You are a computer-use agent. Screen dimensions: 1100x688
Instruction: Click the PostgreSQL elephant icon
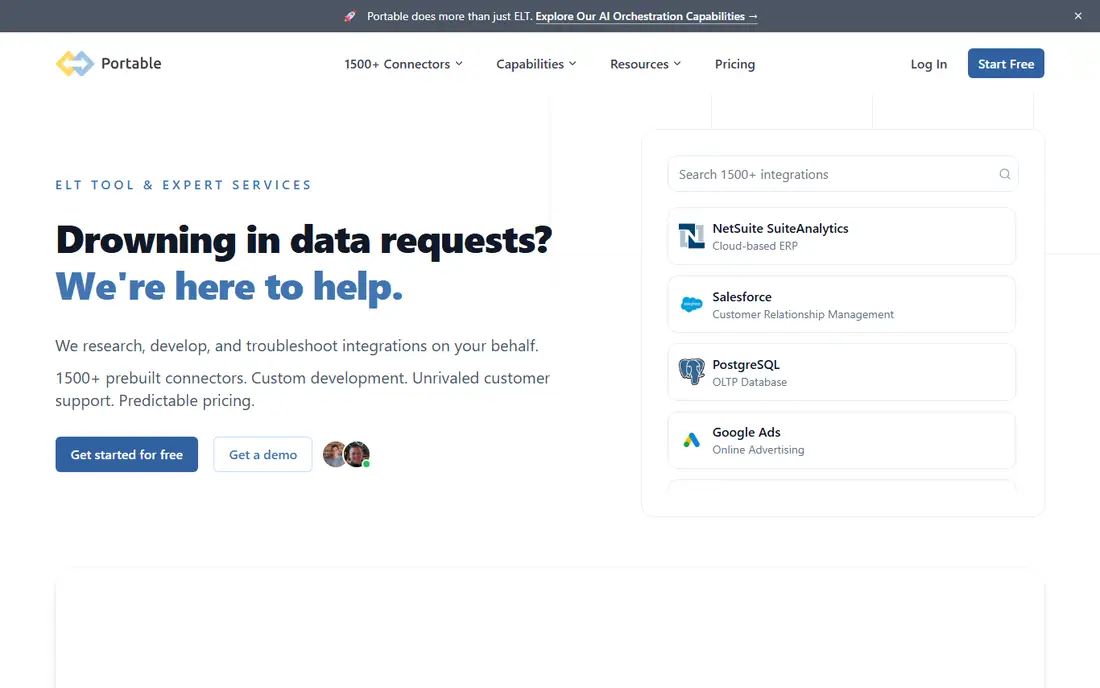tap(691, 372)
